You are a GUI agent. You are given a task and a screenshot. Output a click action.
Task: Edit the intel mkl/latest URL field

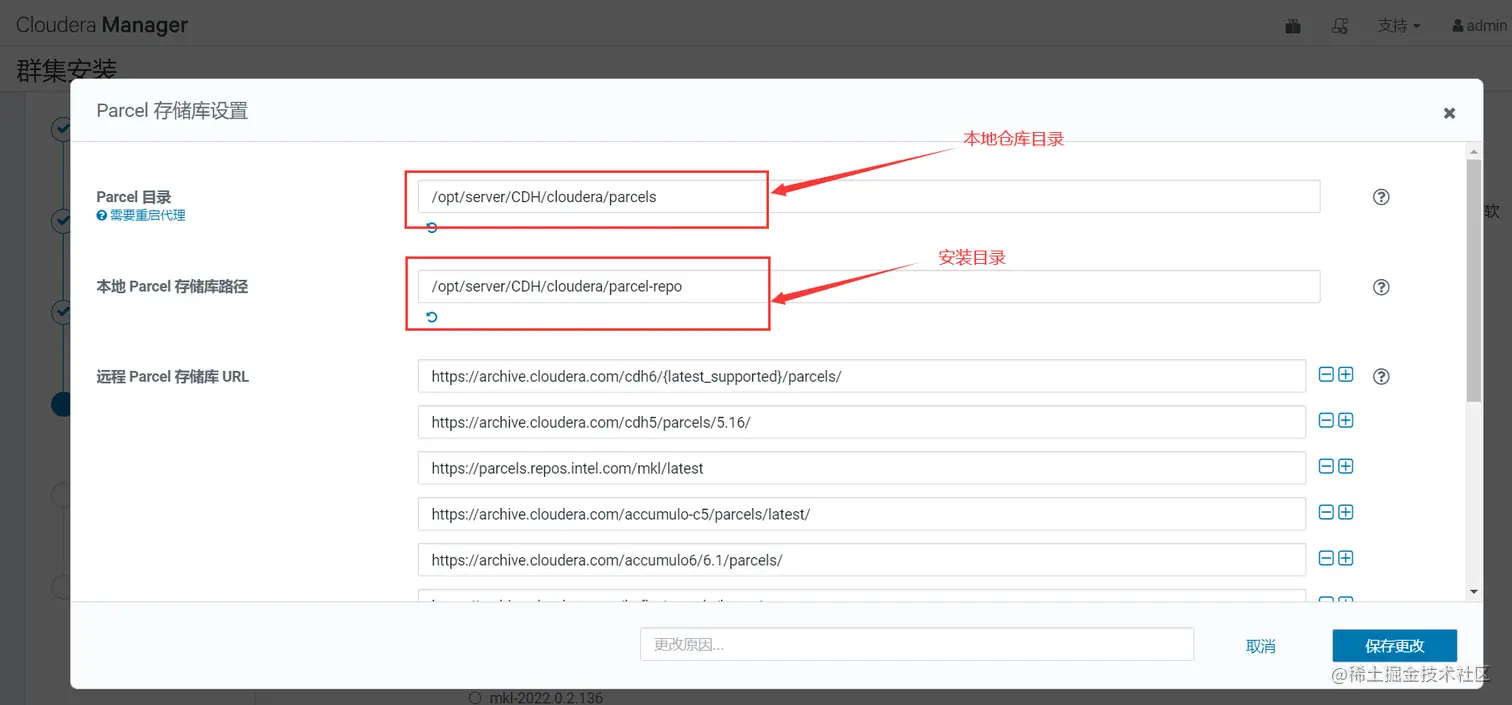(x=862, y=468)
